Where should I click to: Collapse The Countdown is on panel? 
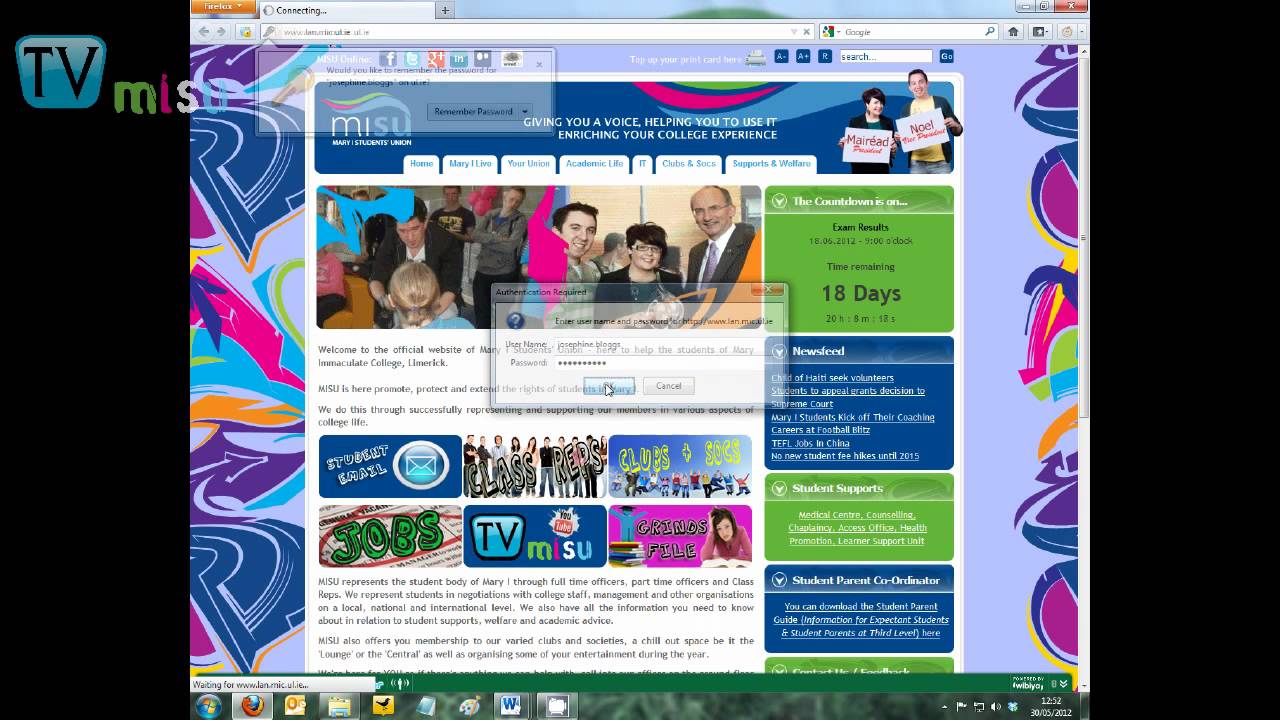(778, 201)
